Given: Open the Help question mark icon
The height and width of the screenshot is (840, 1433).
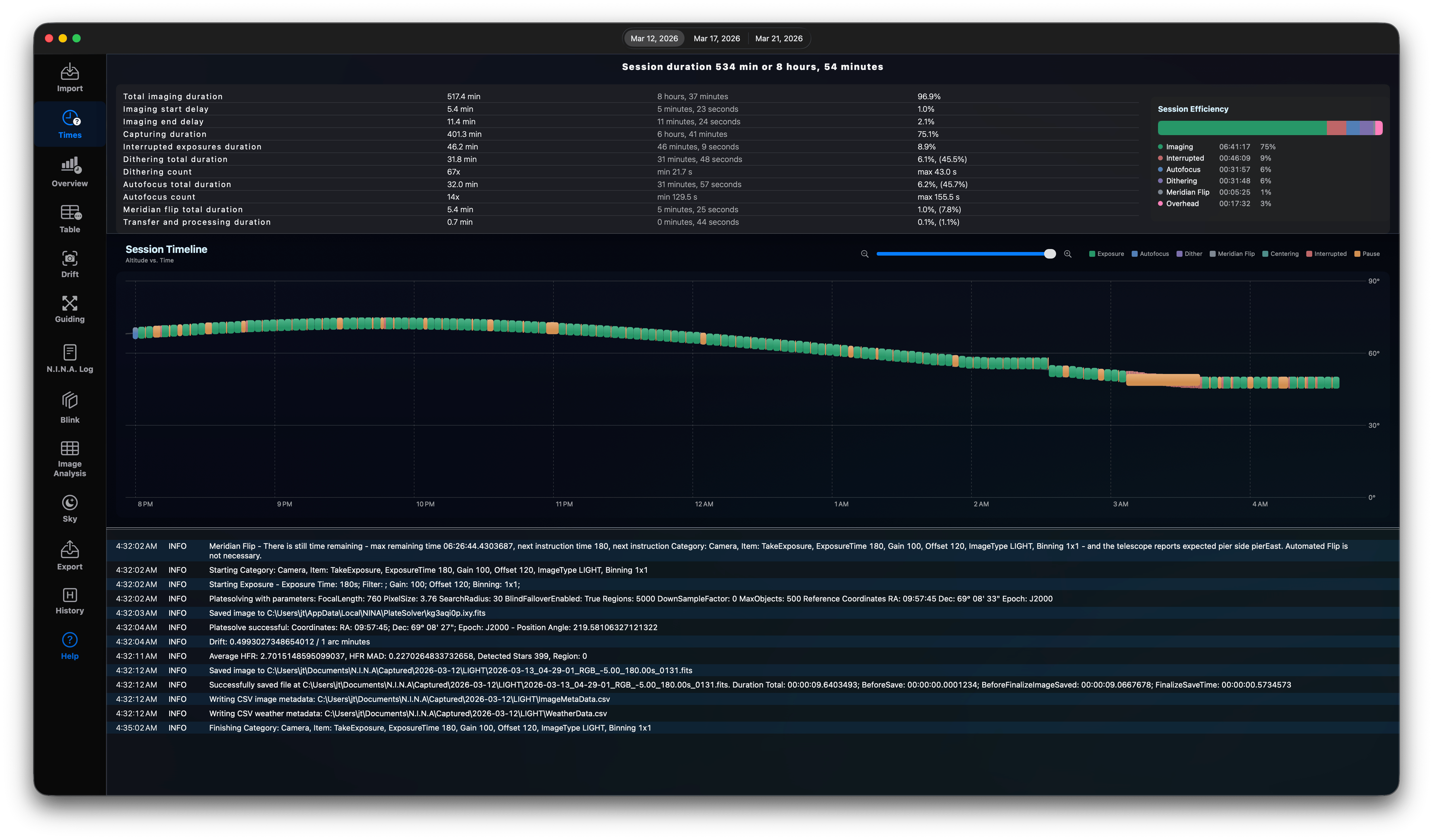Looking at the screenshot, I should click(x=69, y=640).
